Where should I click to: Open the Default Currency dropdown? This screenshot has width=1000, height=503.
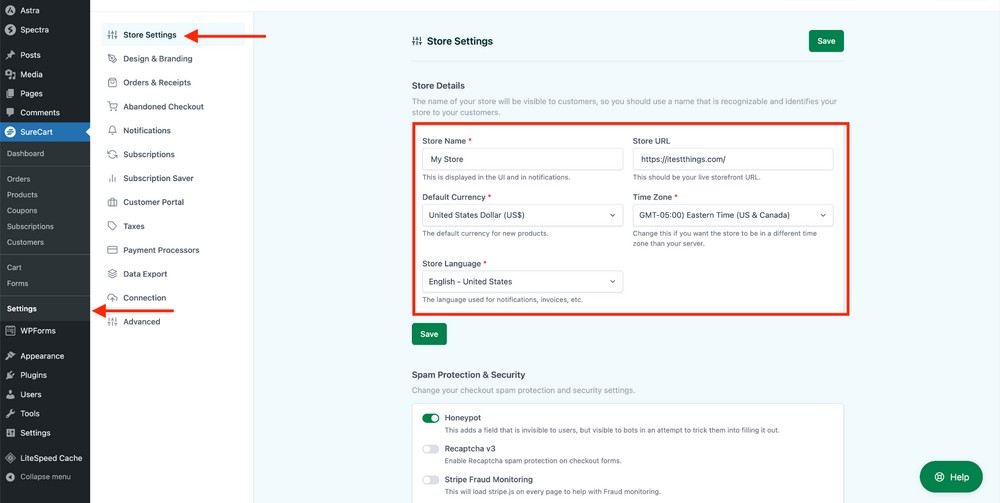point(522,215)
